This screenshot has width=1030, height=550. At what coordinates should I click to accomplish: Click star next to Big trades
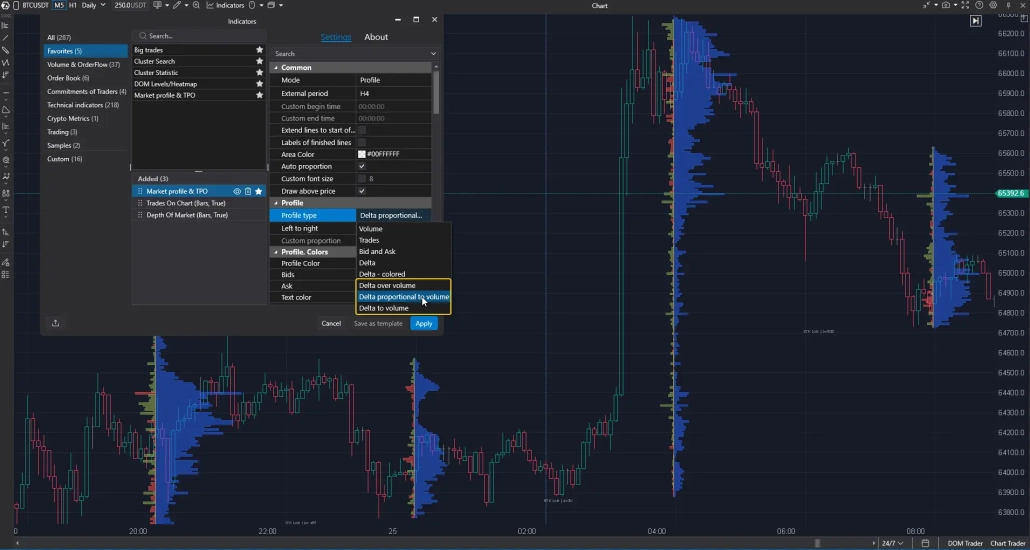click(259, 50)
